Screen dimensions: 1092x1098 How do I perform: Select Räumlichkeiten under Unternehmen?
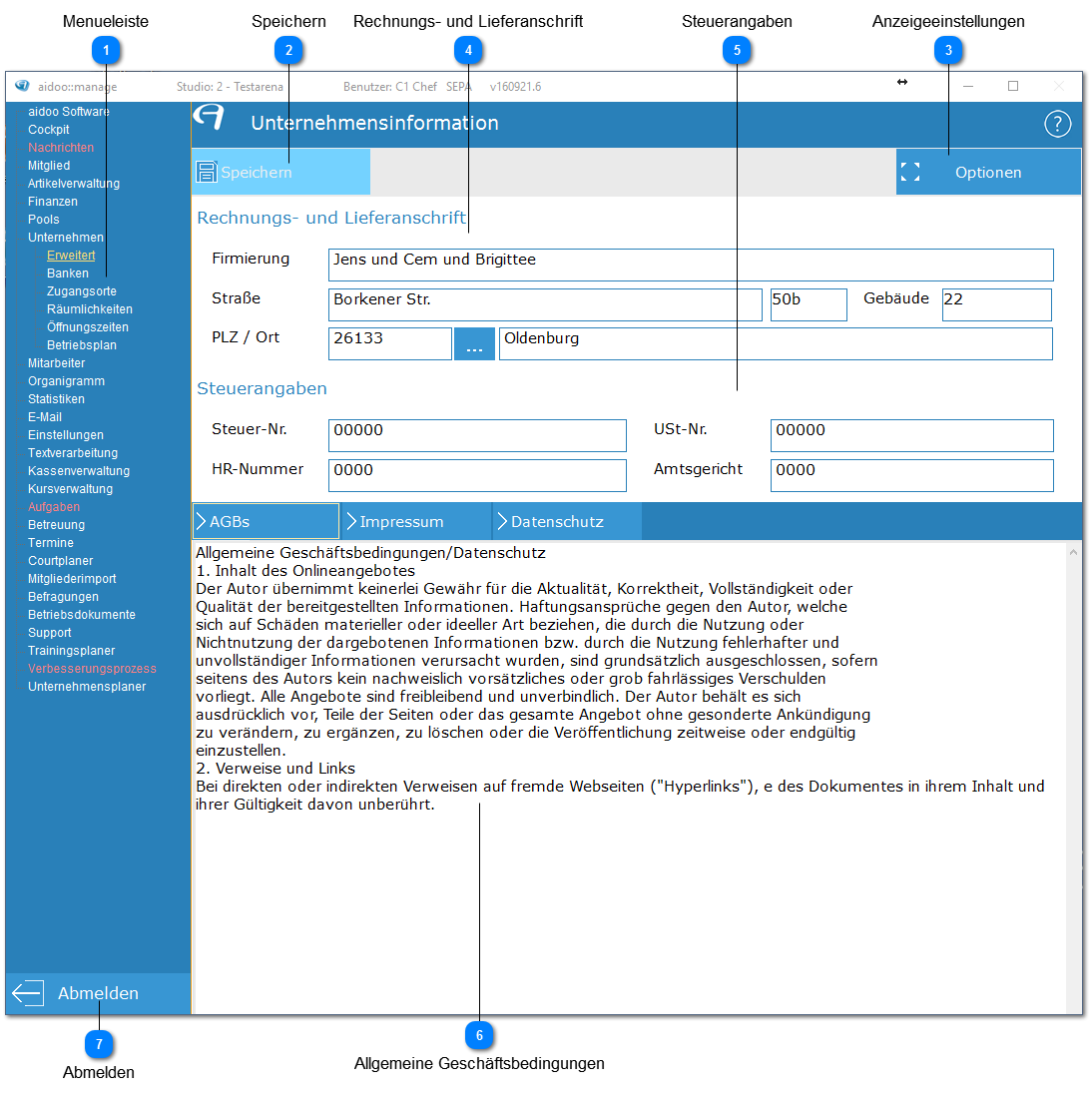pyautogui.click(x=90, y=308)
